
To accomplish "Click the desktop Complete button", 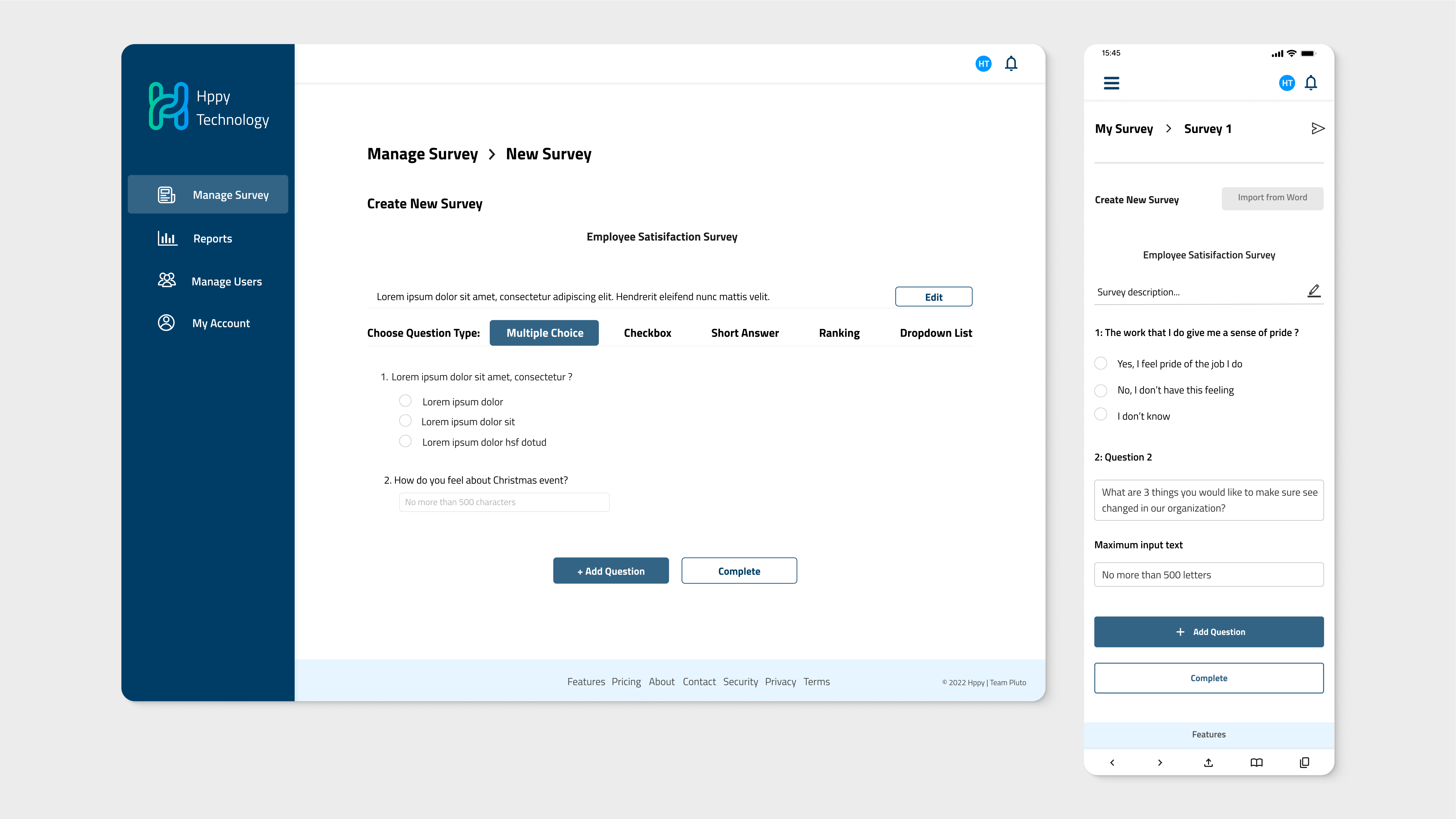I will click(739, 571).
